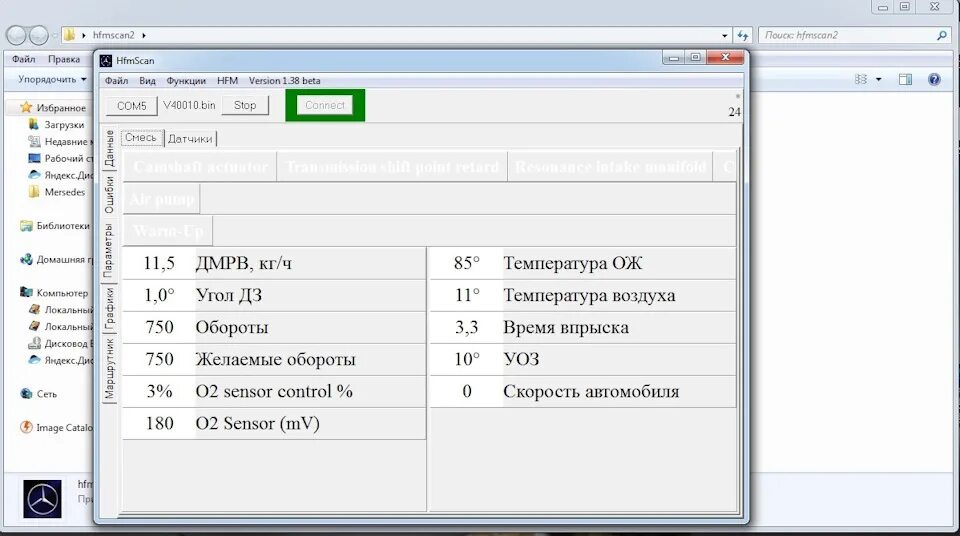960x536 pixels.
Task: Open the Файл menu in HfmScan
Action: point(116,81)
